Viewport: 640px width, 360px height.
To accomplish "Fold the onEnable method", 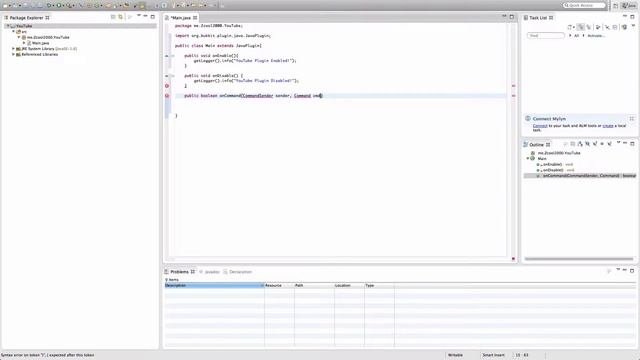I will tap(173, 56).
